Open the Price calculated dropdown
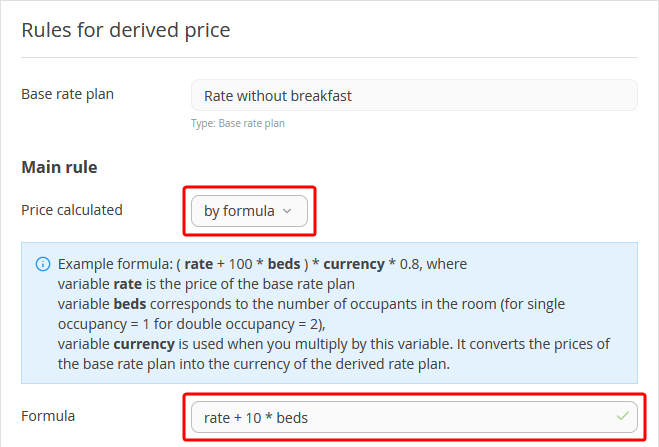Viewport: 659px width, 447px height. click(249, 211)
